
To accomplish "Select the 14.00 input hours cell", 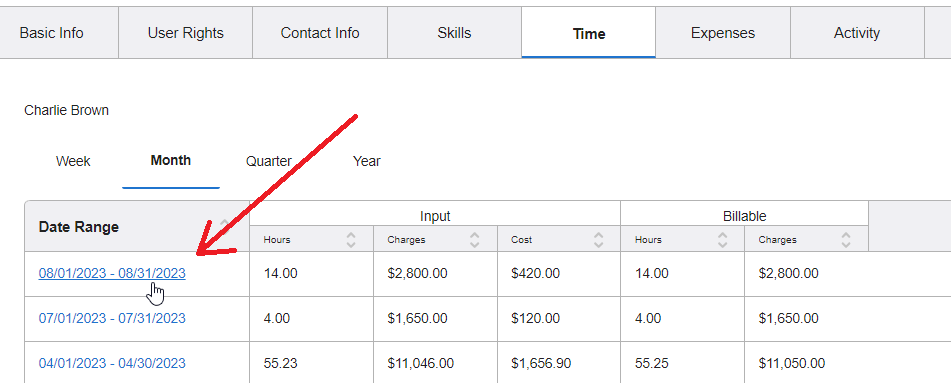I will [x=311, y=274].
